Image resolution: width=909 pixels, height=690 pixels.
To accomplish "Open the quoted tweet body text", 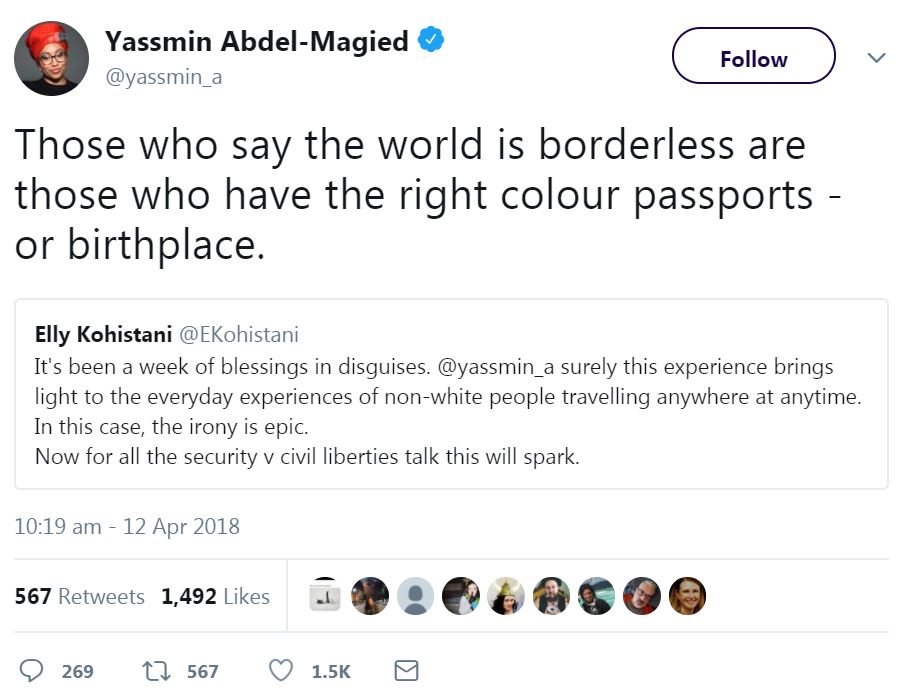I will tap(447, 412).
